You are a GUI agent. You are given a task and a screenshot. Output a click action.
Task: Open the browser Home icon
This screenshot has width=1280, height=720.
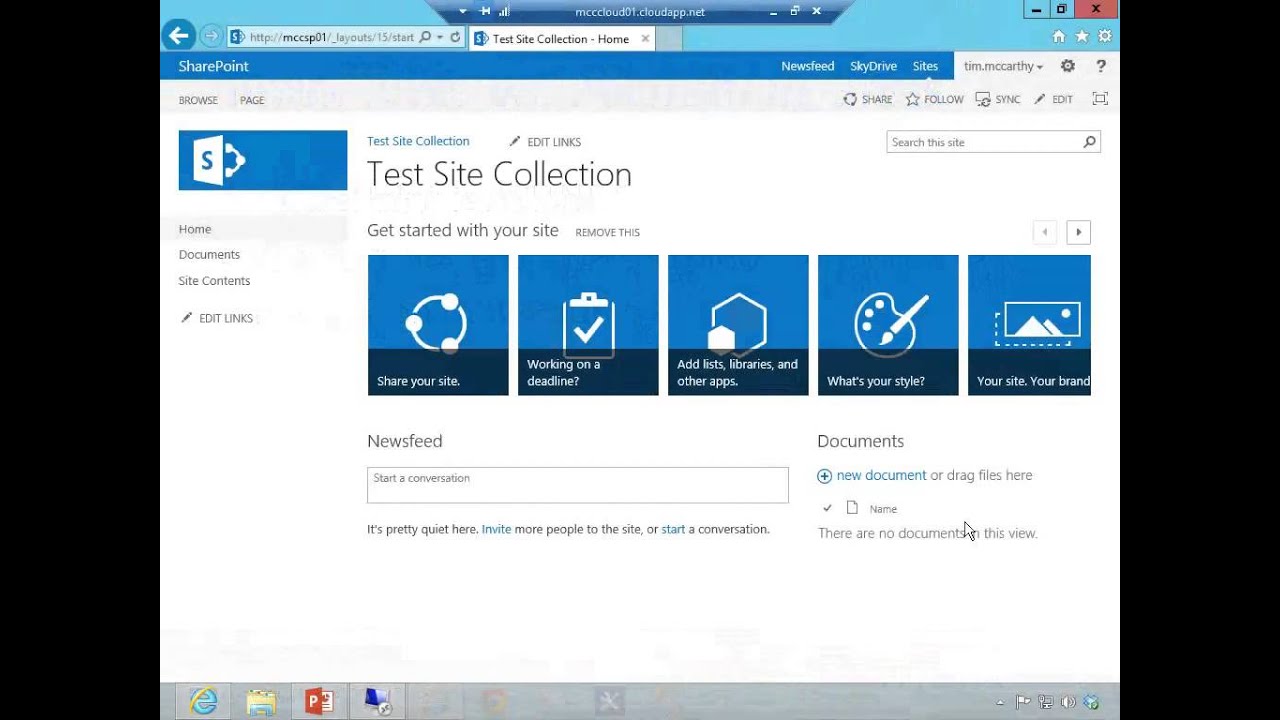click(1059, 36)
